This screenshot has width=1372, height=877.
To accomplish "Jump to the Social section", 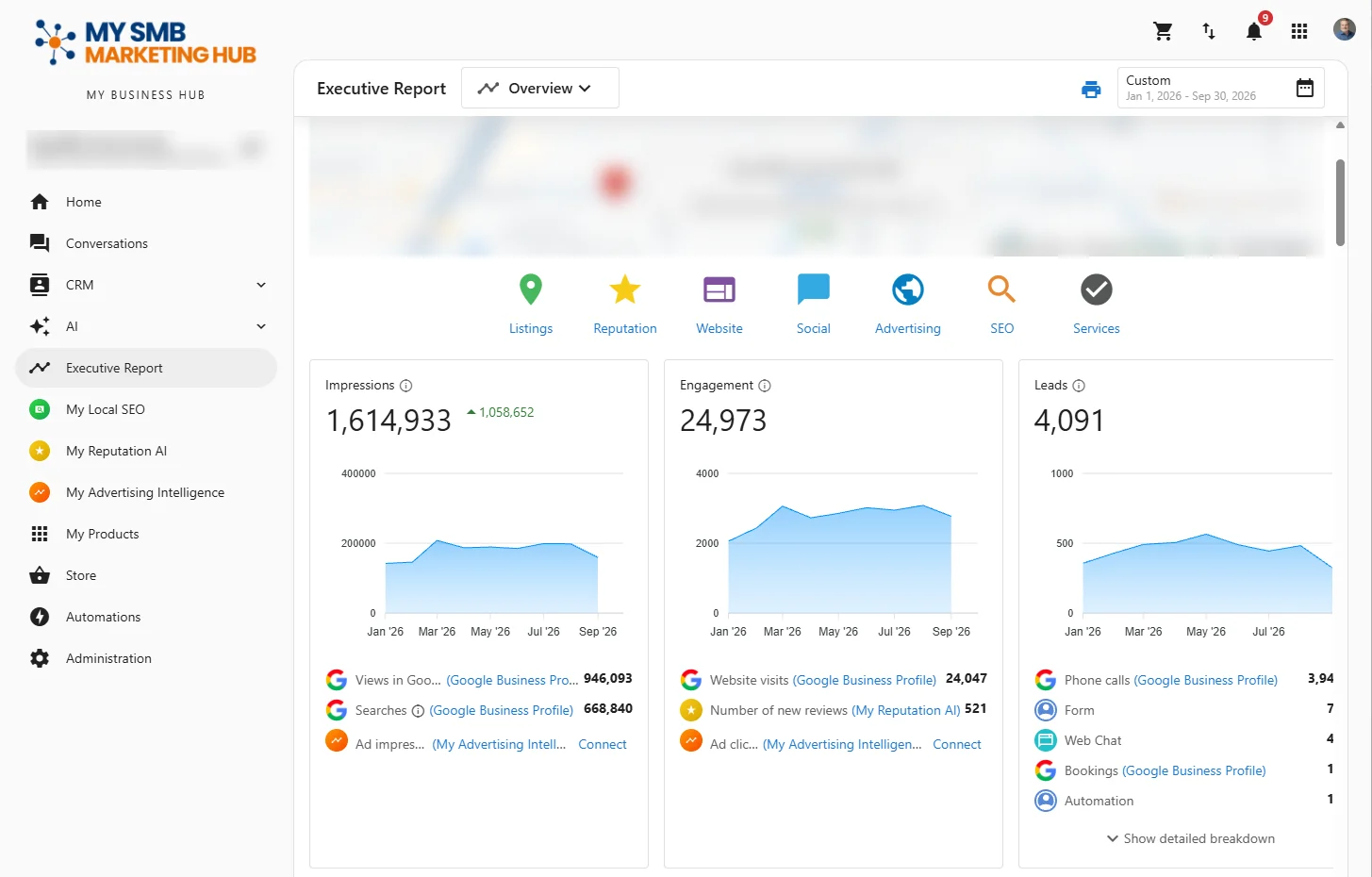I will click(814, 304).
